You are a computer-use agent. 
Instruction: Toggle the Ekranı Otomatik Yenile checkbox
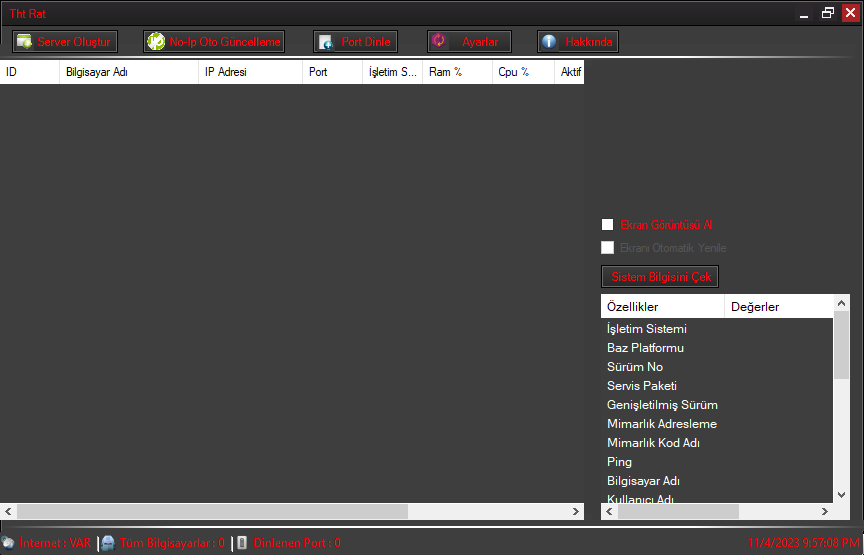(x=607, y=248)
